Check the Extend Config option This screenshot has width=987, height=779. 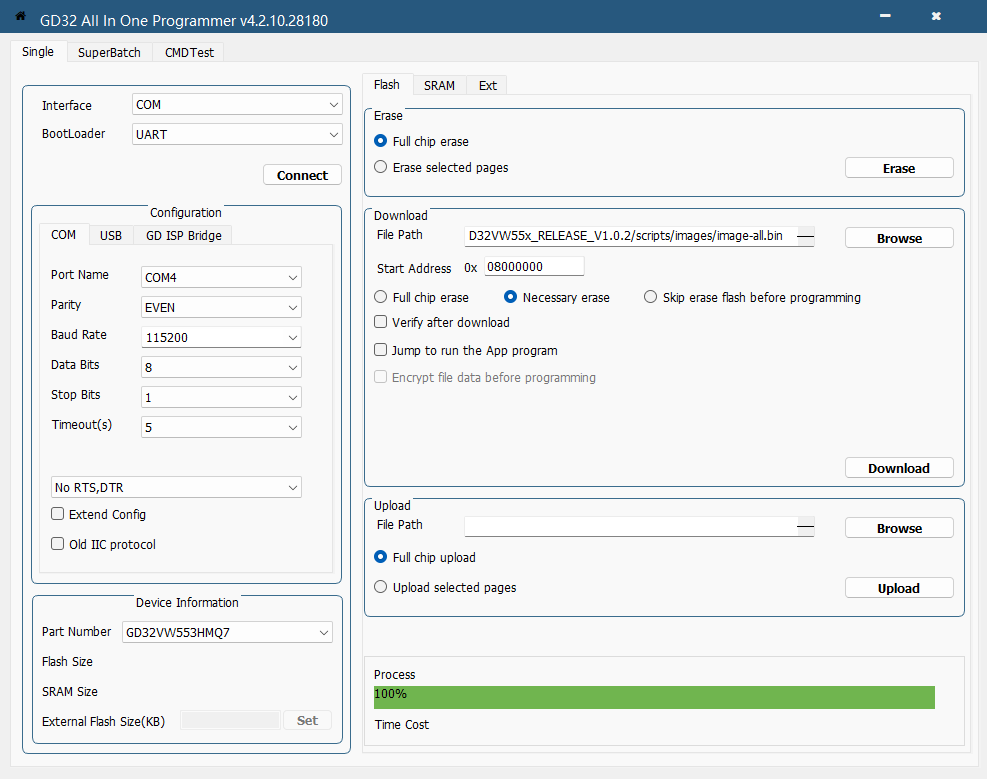tap(58, 514)
